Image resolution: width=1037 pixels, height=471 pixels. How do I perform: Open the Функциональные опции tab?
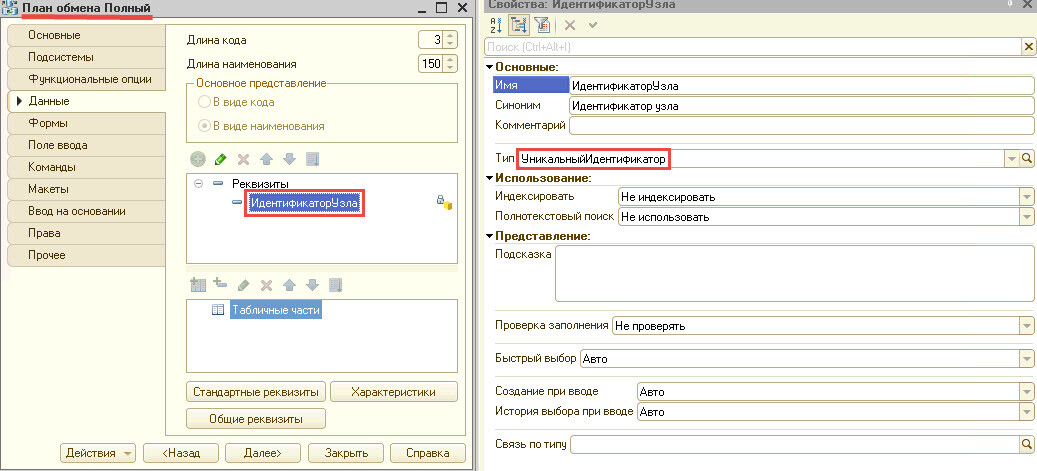(x=86, y=79)
